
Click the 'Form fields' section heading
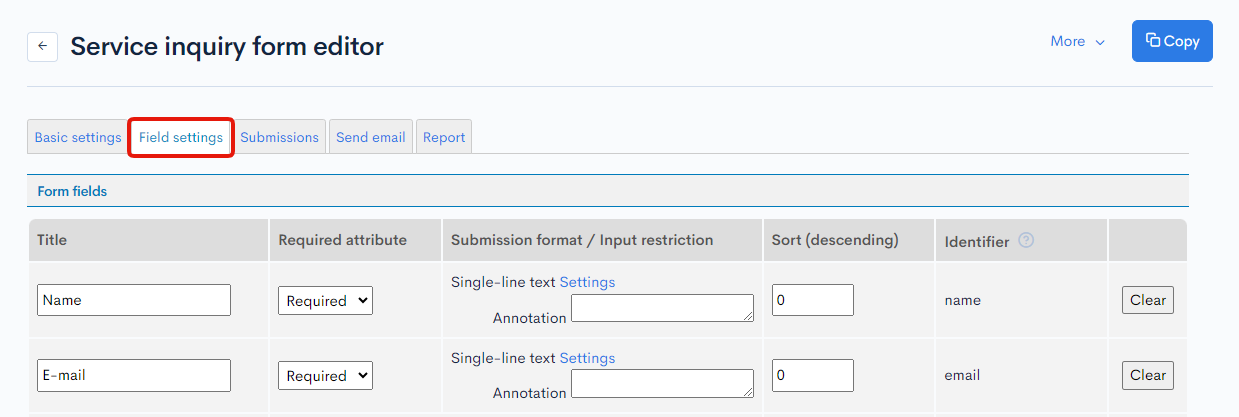[72, 191]
